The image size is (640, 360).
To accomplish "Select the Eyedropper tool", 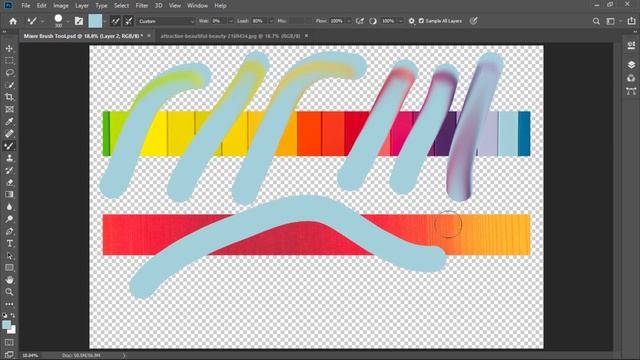I will coord(9,122).
